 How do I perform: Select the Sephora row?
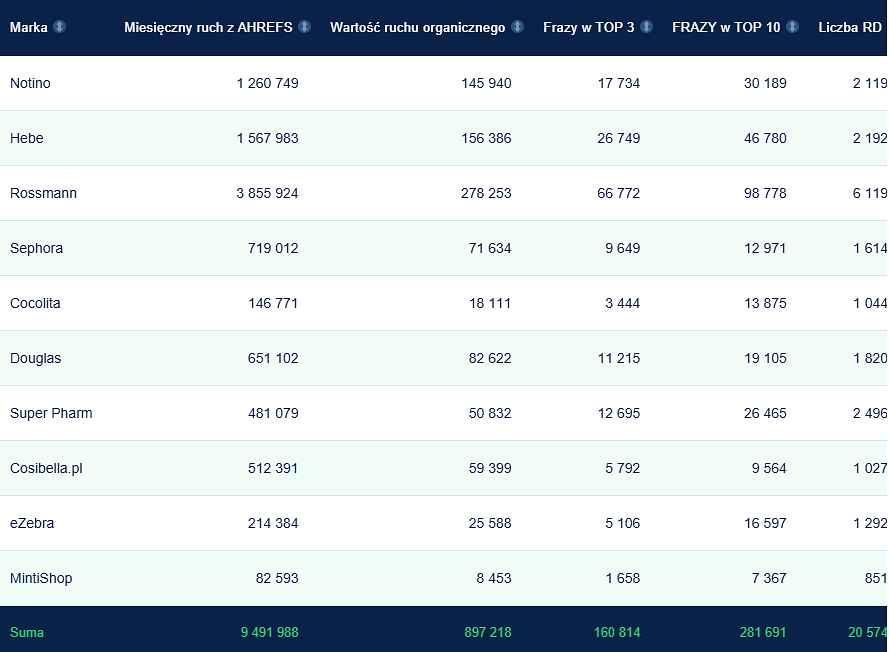443,248
